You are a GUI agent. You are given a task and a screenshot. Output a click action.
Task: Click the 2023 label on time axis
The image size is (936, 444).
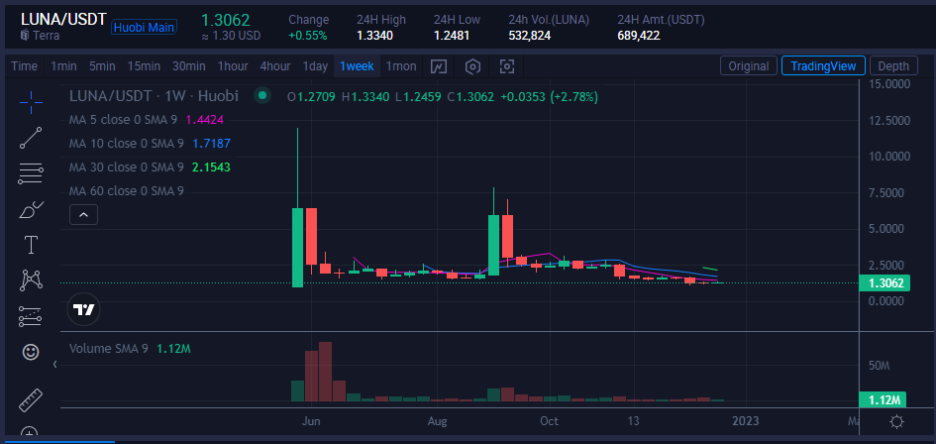point(745,421)
